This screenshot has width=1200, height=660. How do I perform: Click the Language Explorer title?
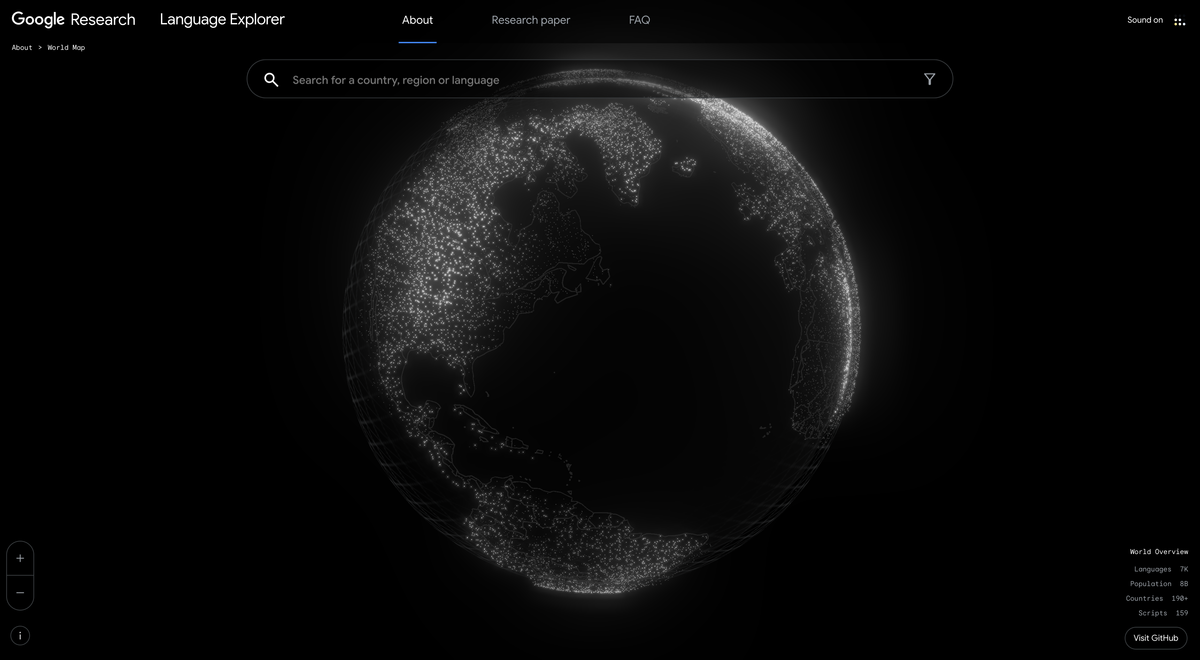pos(222,19)
